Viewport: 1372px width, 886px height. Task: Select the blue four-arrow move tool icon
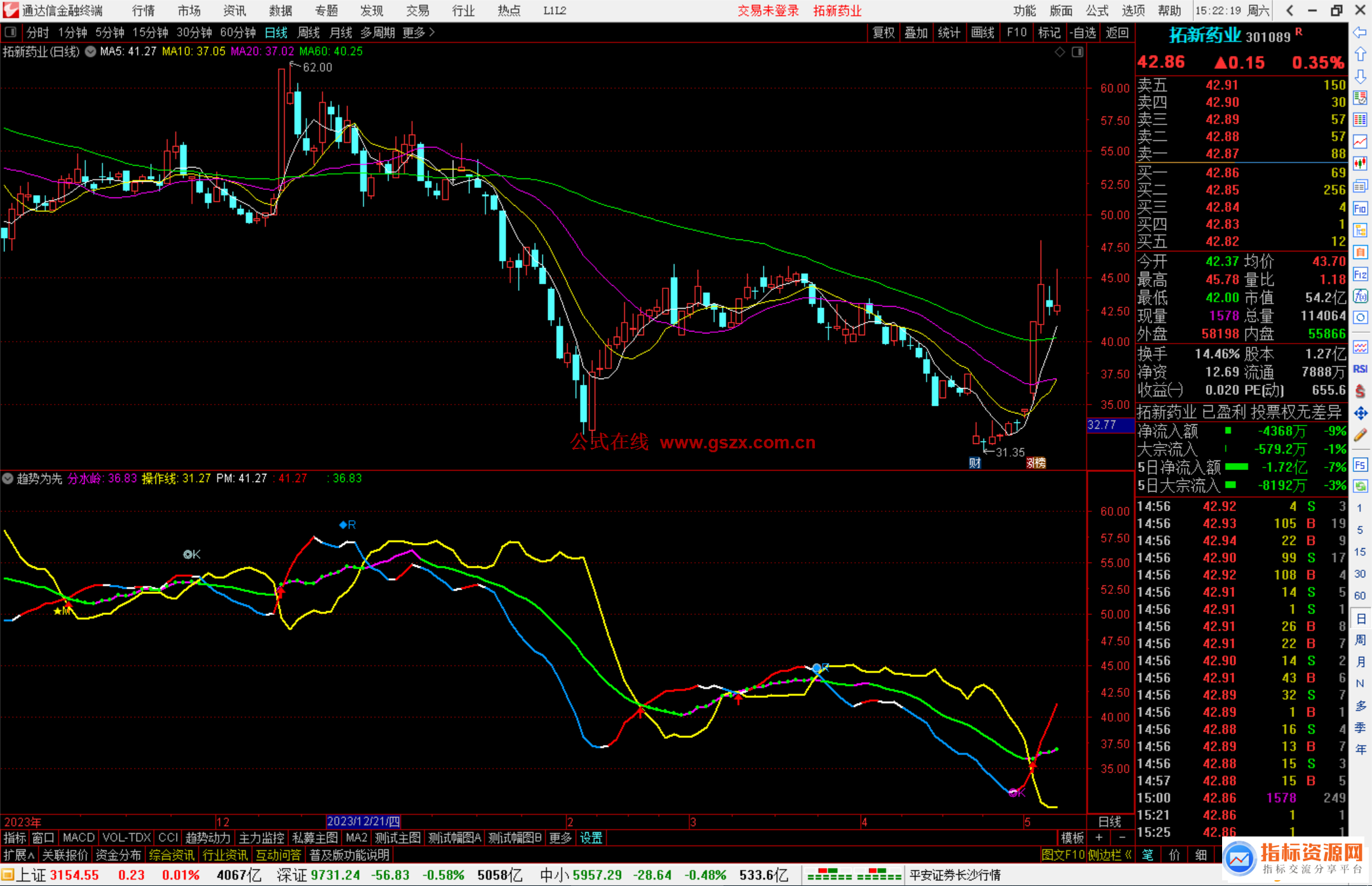pyautogui.click(x=1360, y=413)
